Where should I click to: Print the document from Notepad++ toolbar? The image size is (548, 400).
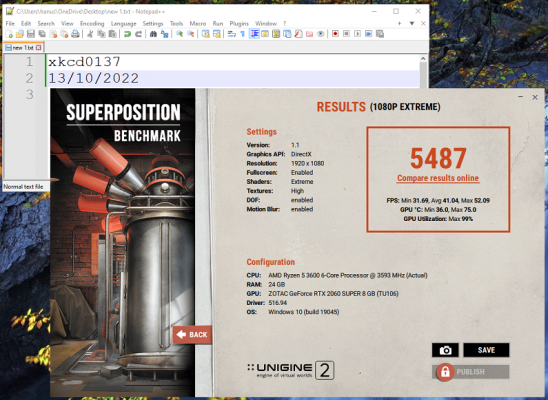75,34
